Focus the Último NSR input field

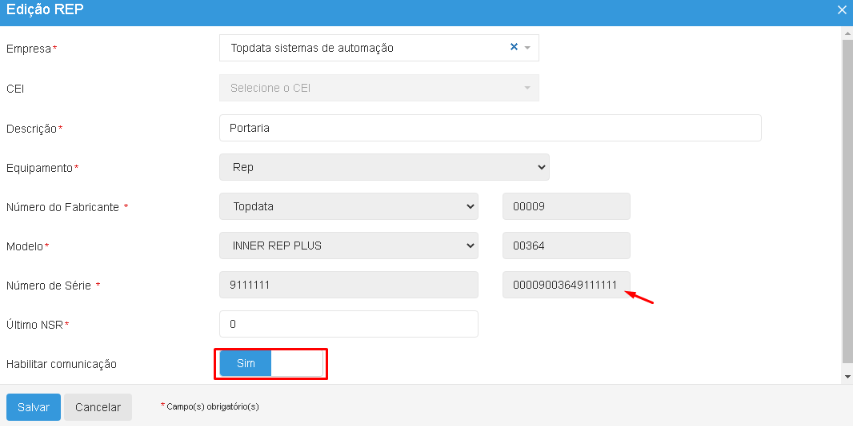click(348, 324)
